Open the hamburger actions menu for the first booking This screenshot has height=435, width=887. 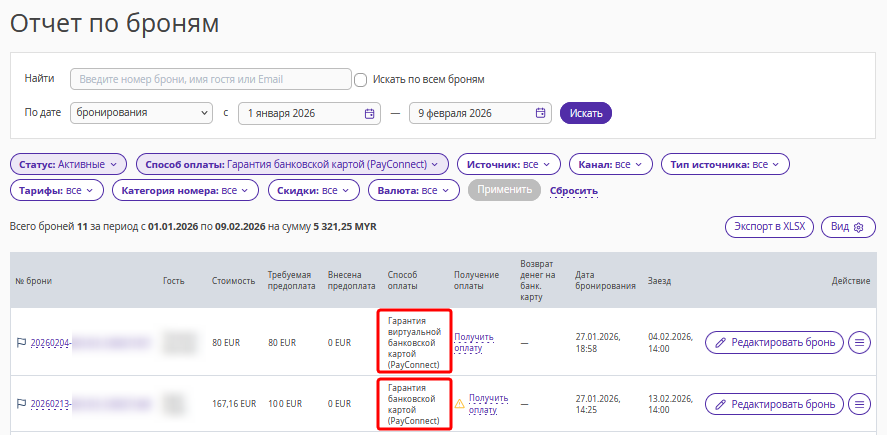point(860,342)
